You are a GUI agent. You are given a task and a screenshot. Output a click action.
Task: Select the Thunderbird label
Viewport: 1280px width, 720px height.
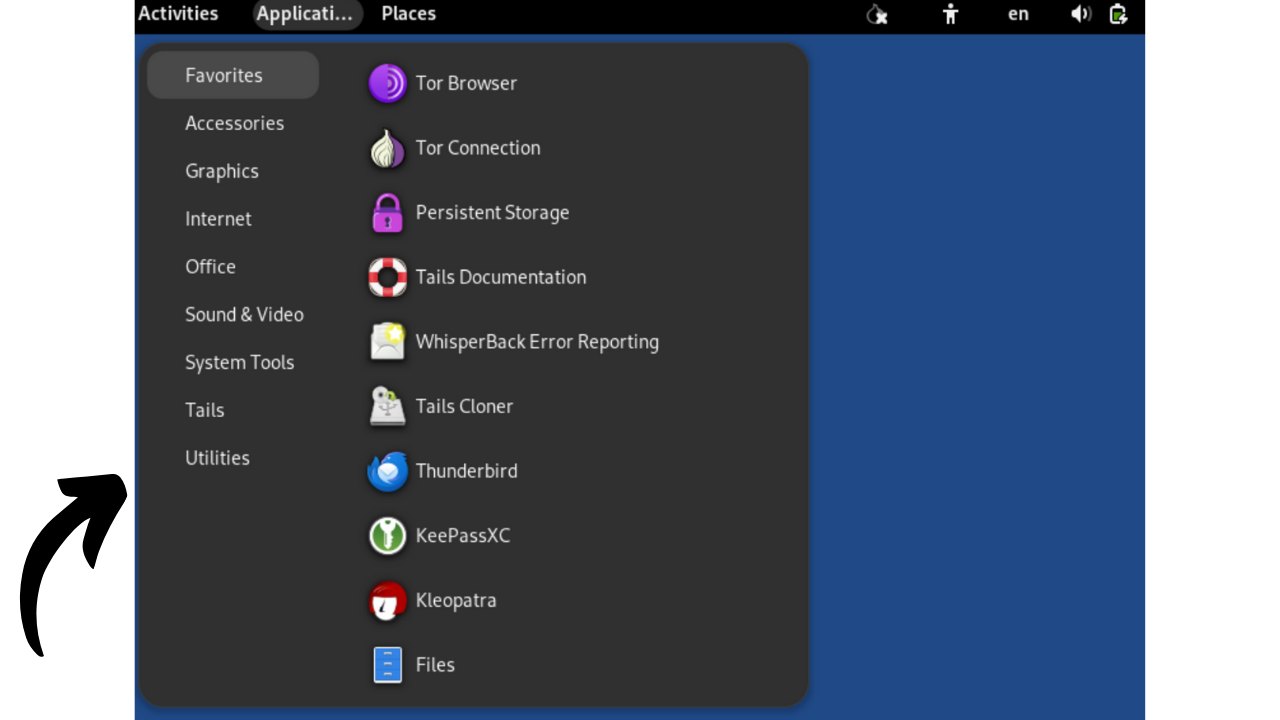pos(467,471)
